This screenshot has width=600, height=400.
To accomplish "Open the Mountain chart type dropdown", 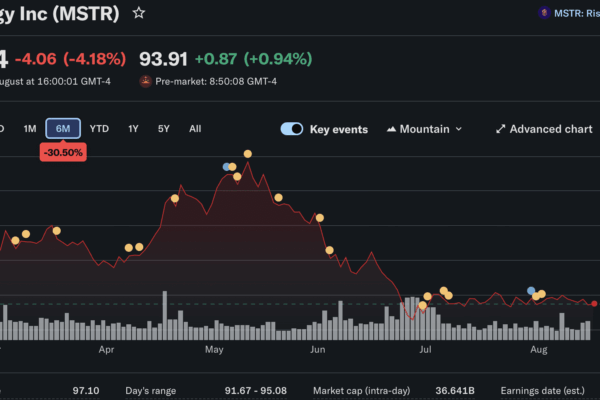I will point(424,129).
